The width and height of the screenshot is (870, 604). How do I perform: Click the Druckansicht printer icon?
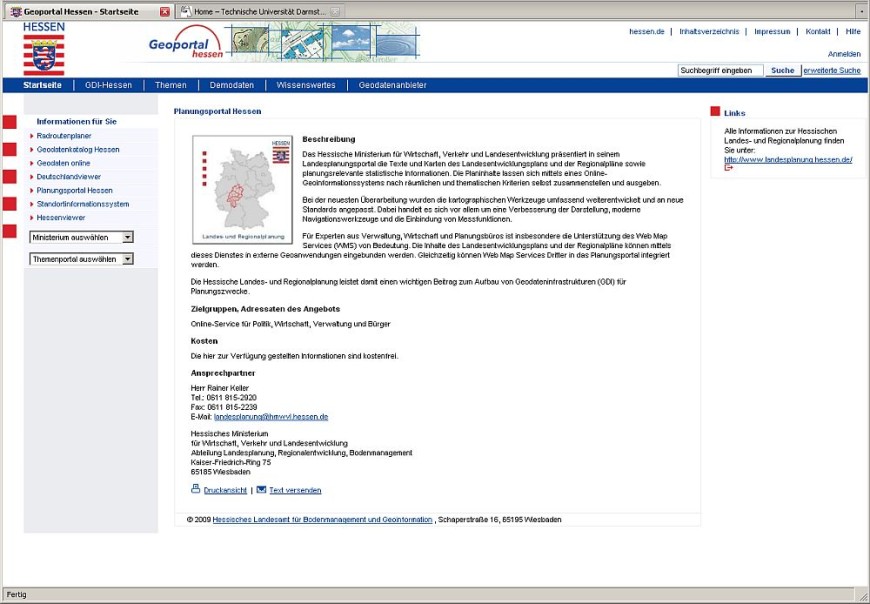pos(195,489)
